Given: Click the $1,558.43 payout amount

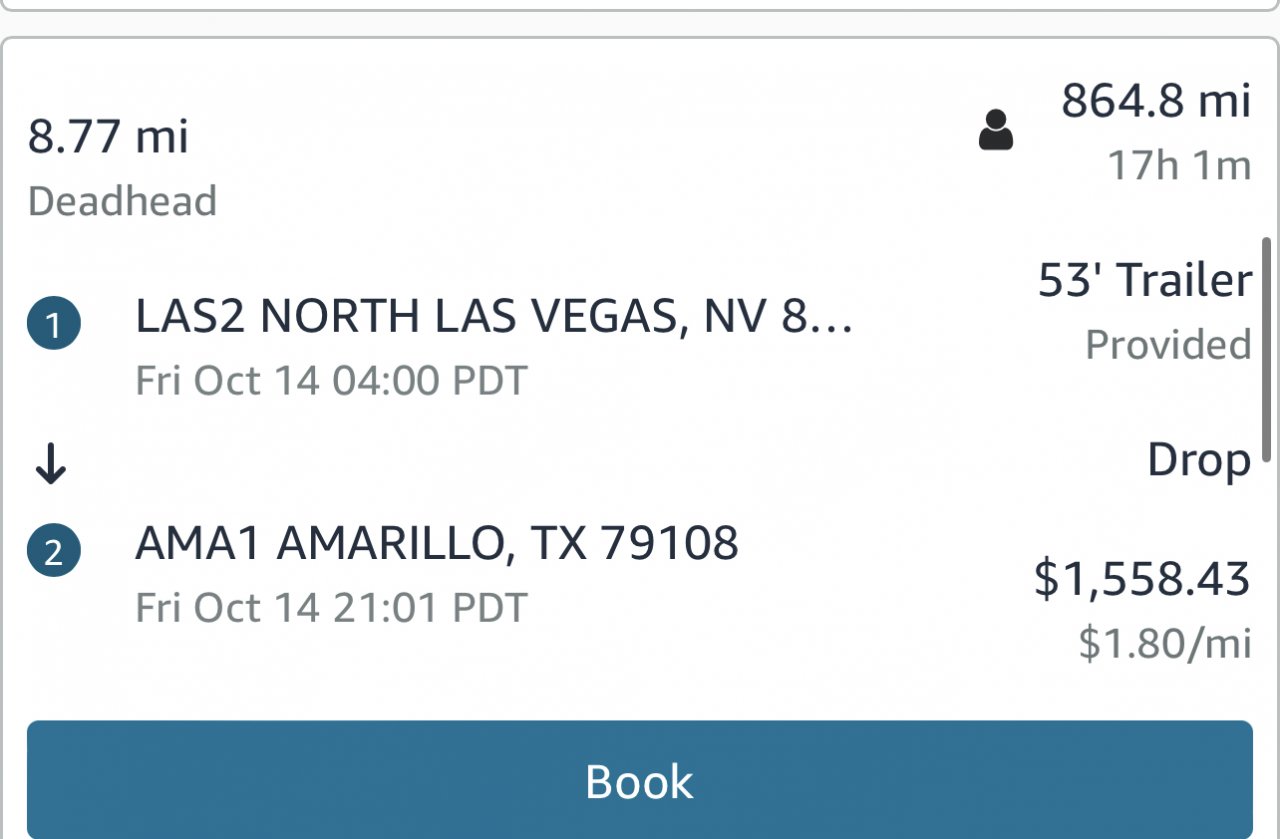Looking at the screenshot, I should (x=1141, y=579).
